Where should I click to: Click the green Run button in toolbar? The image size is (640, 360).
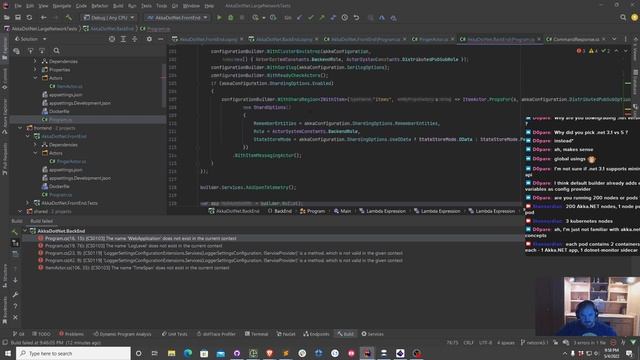(x=219, y=18)
